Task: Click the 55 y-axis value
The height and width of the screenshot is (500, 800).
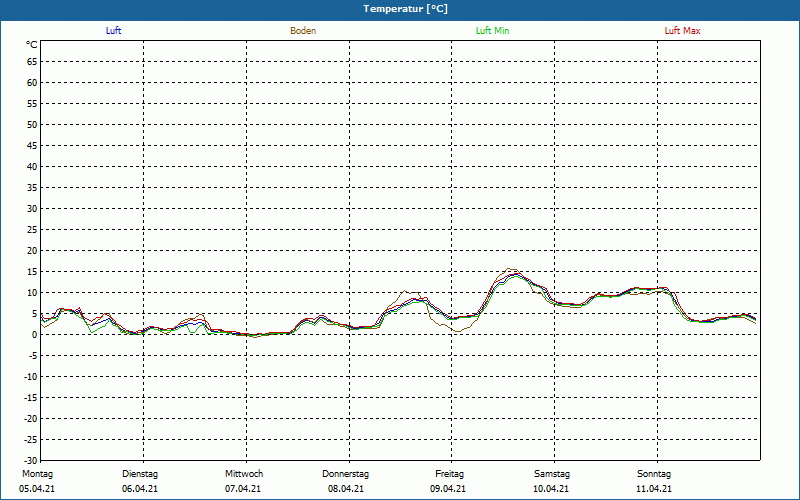Action: [32, 104]
